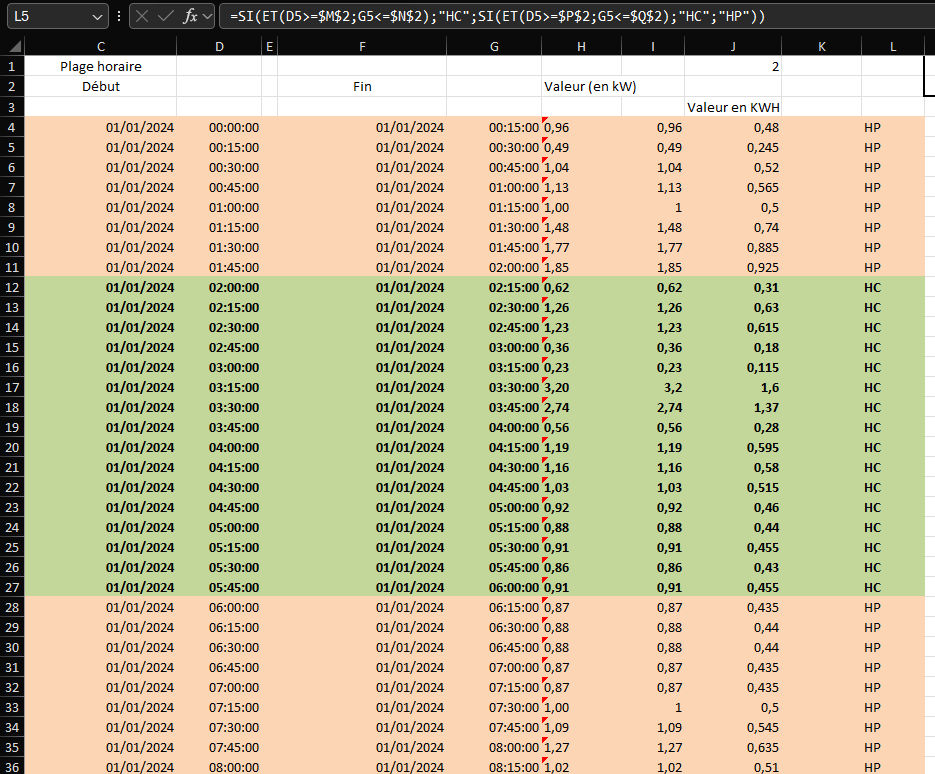The width and height of the screenshot is (935, 774).
Task: Expand the Name Box dropdown arrow
Action: coord(96,16)
